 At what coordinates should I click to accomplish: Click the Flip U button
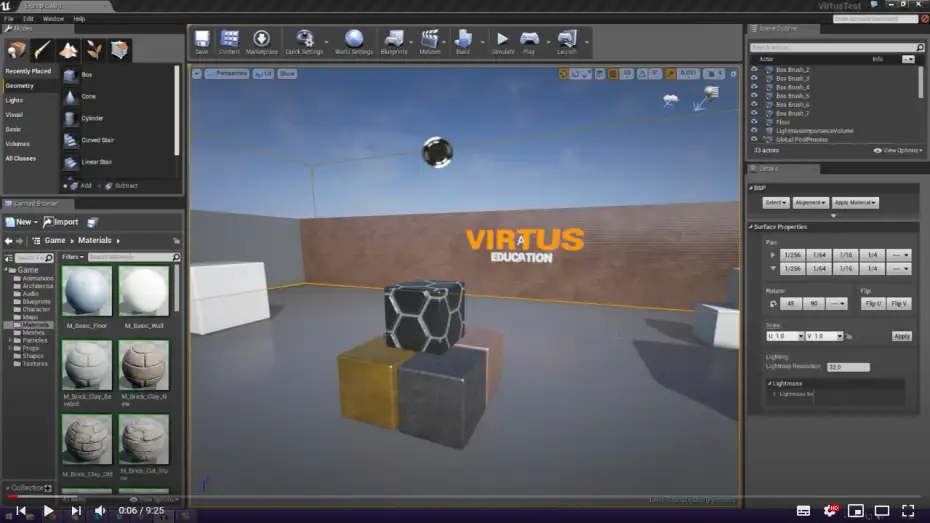point(873,304)
